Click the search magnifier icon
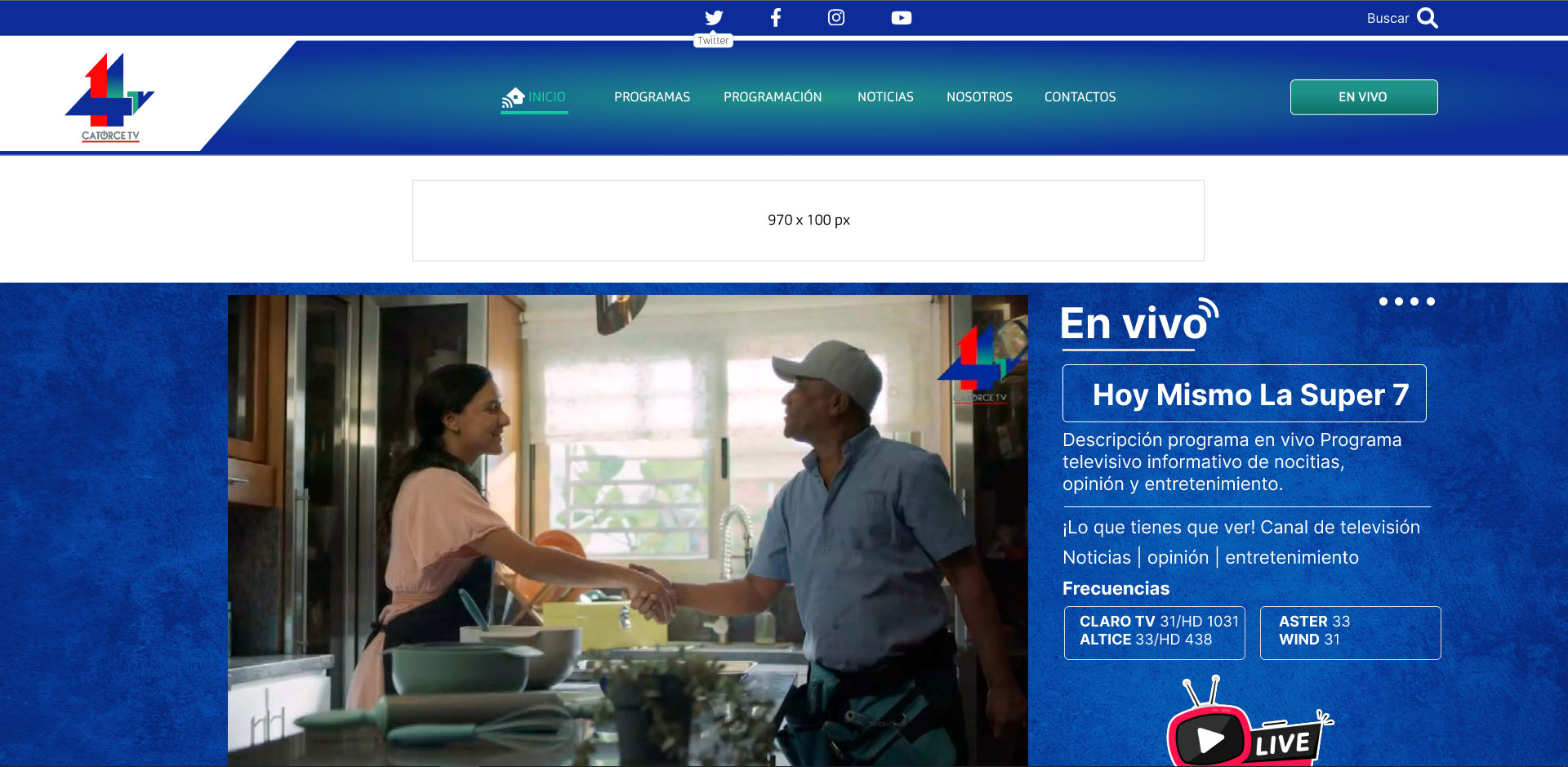 [1428, 18]
